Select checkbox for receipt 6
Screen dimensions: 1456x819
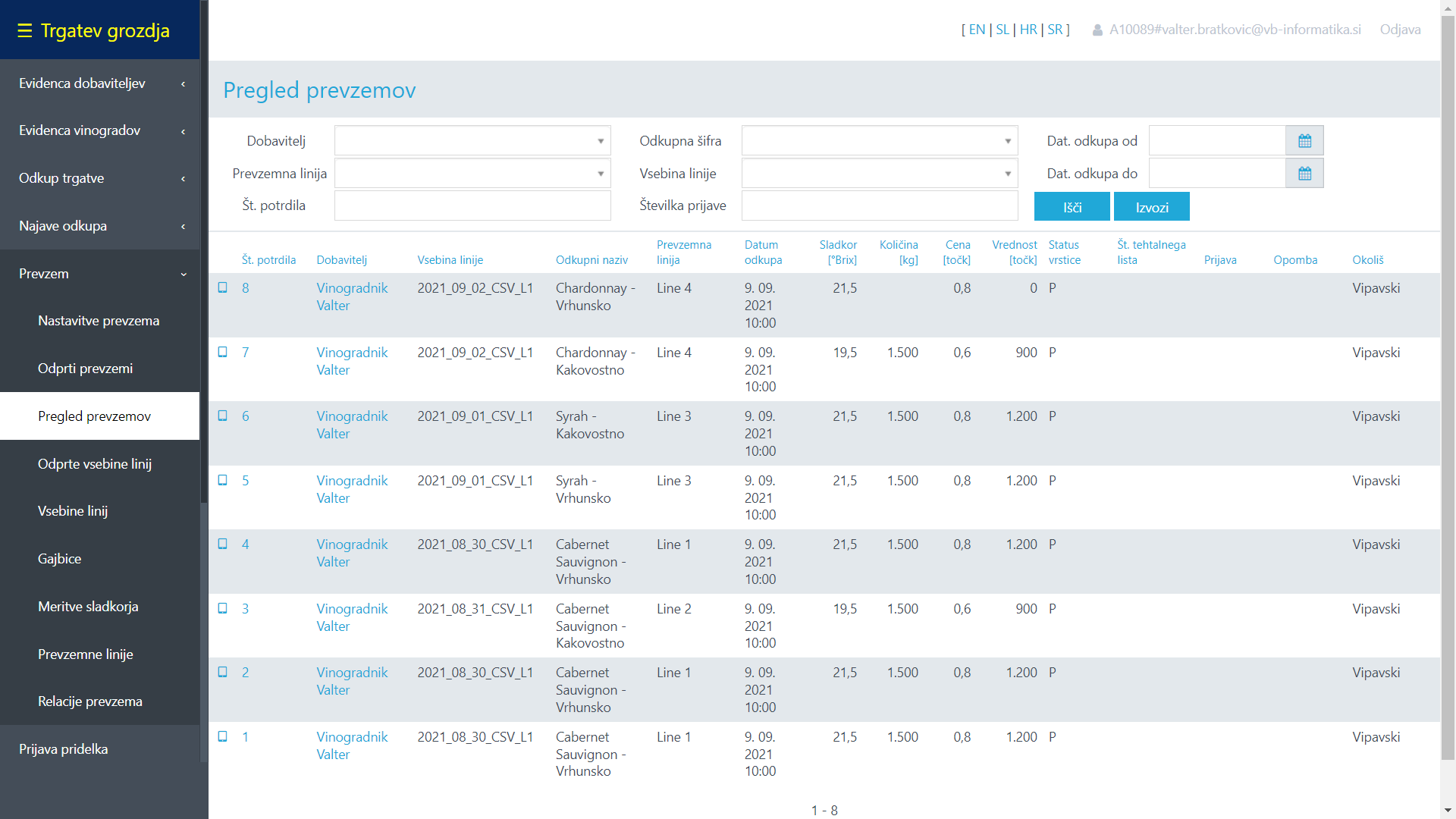223,416
